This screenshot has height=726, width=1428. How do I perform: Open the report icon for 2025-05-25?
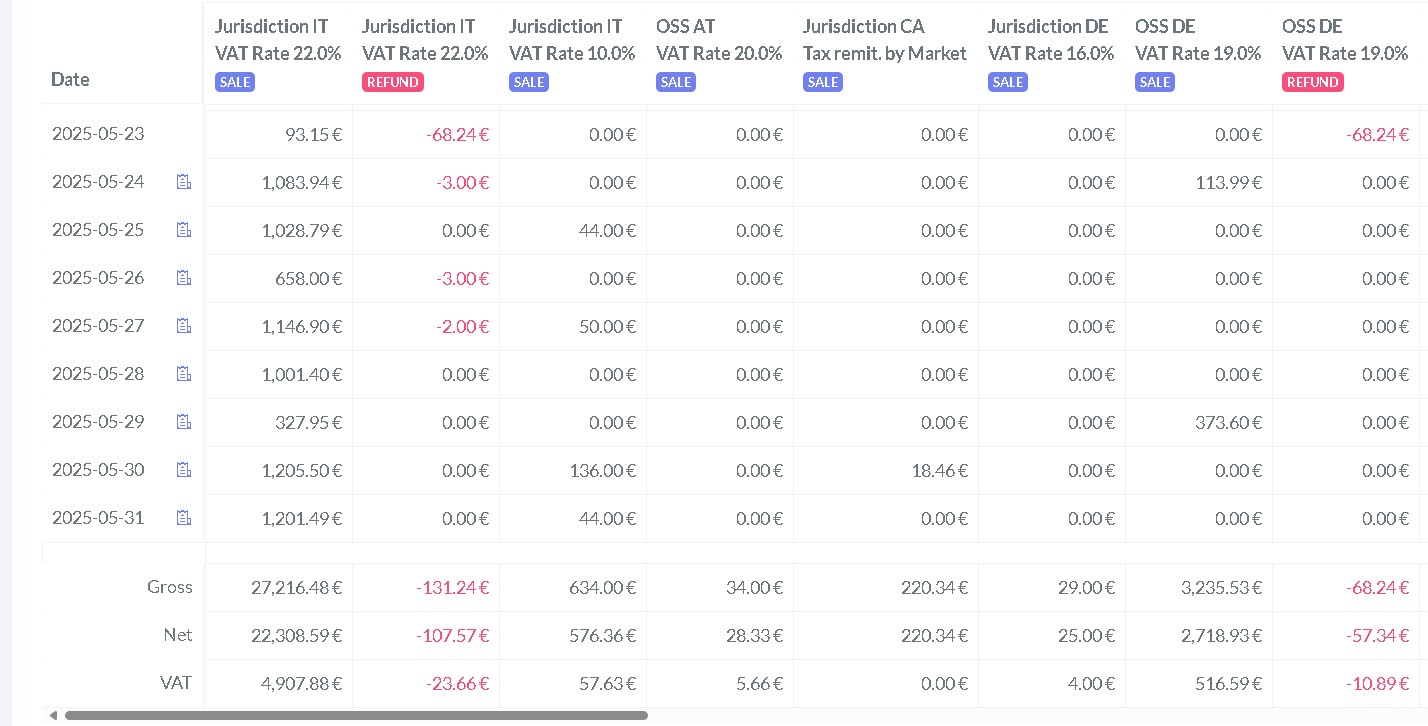[183, 230]
